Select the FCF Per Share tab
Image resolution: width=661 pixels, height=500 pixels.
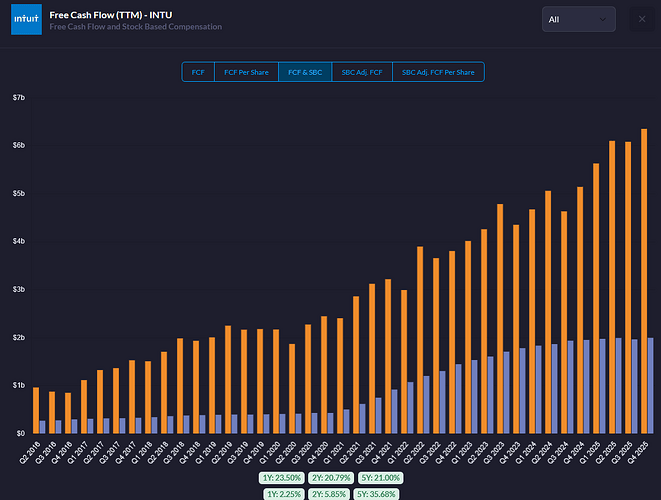pos(245,72)
